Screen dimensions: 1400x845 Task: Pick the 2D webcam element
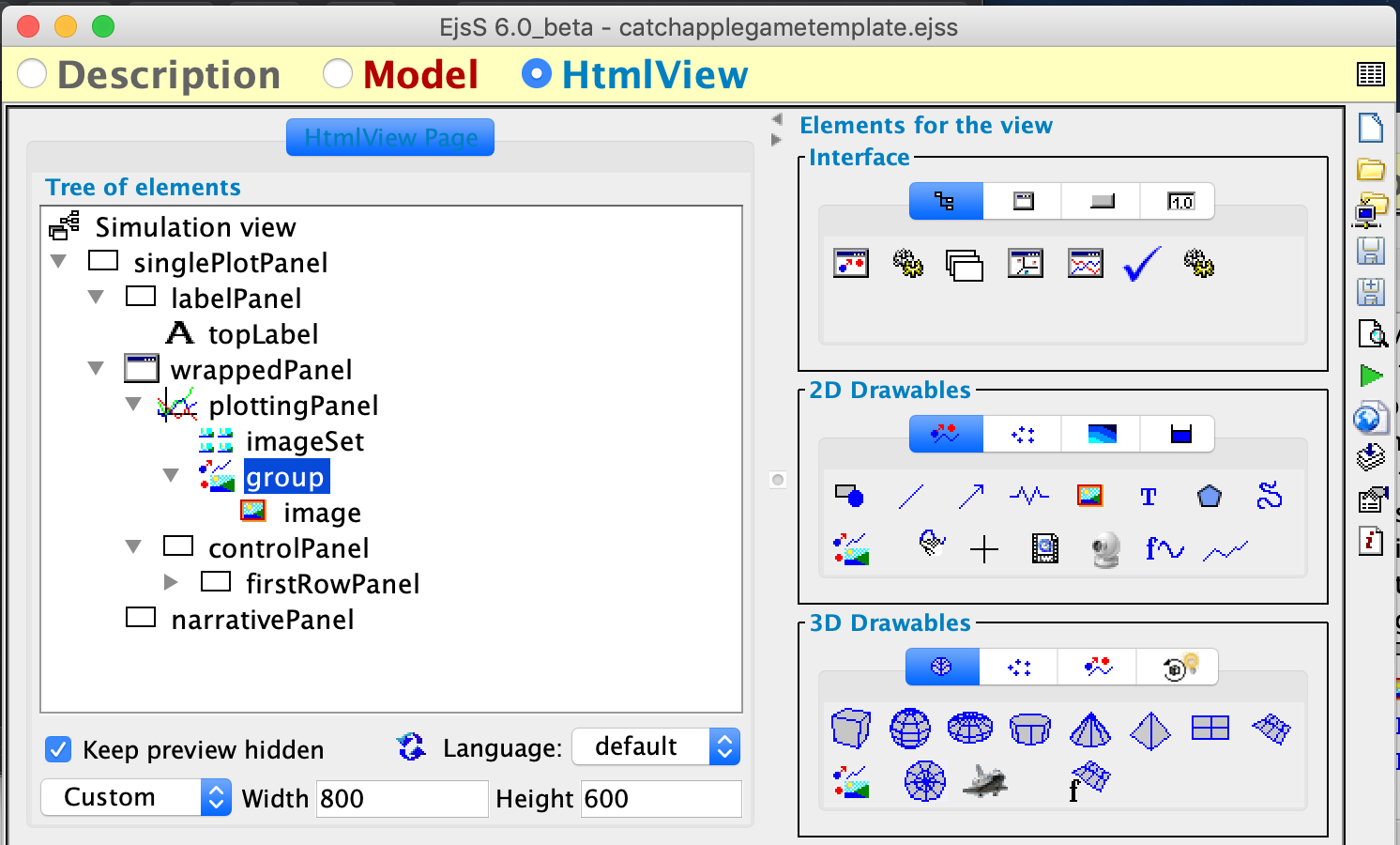tap(1106, 549)
